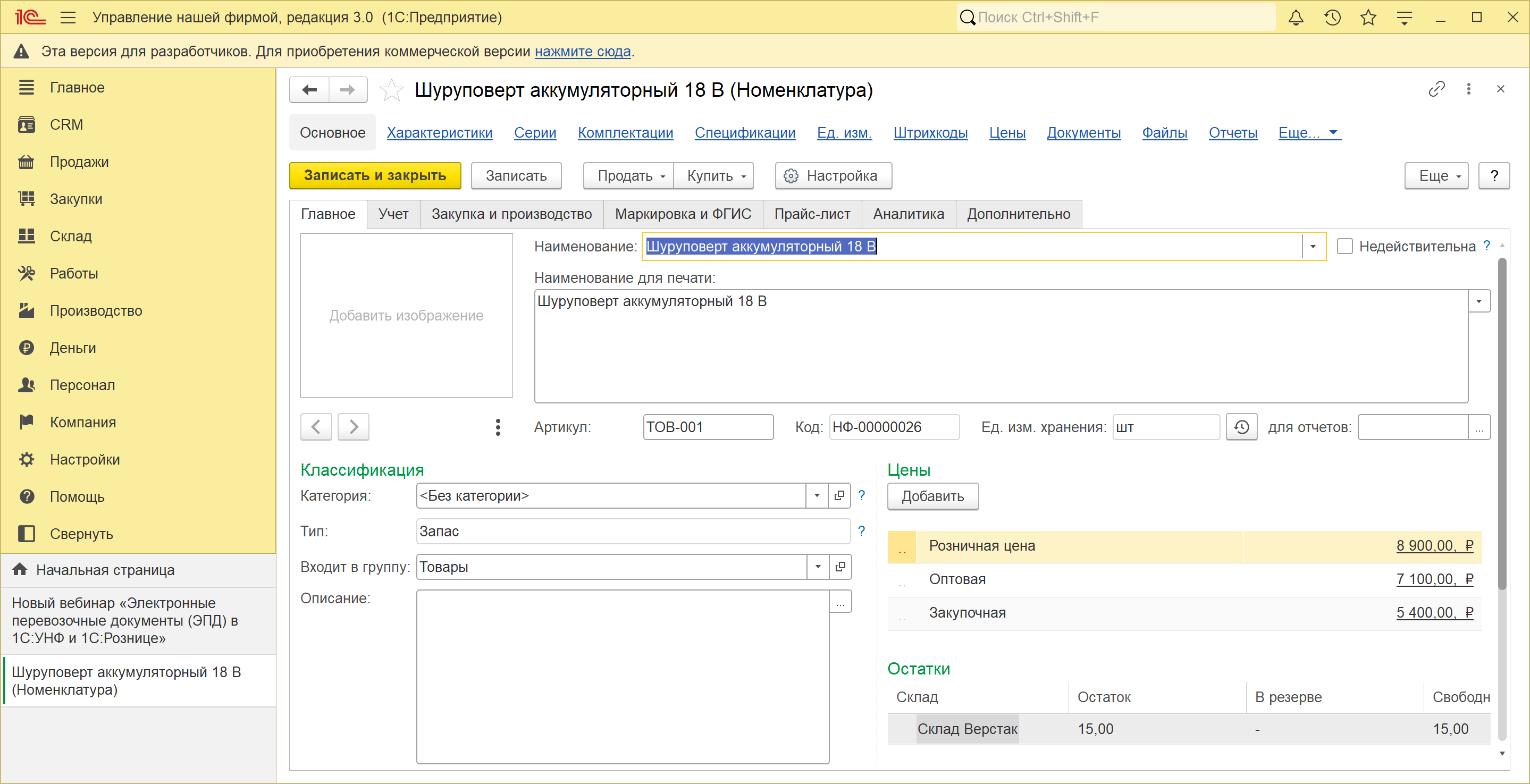Open the Еще dropdown button in the toolbar

tap(1436, 176)
